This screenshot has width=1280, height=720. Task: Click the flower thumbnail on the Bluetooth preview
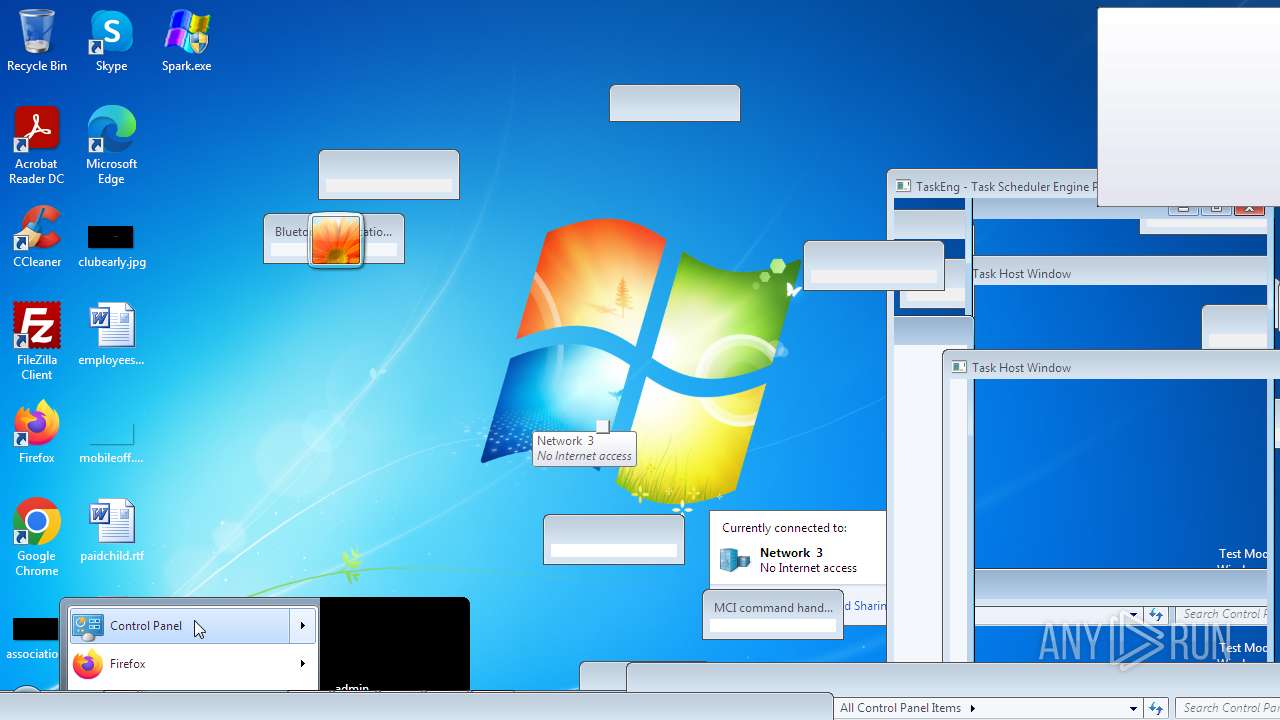(x=336, y=240)
